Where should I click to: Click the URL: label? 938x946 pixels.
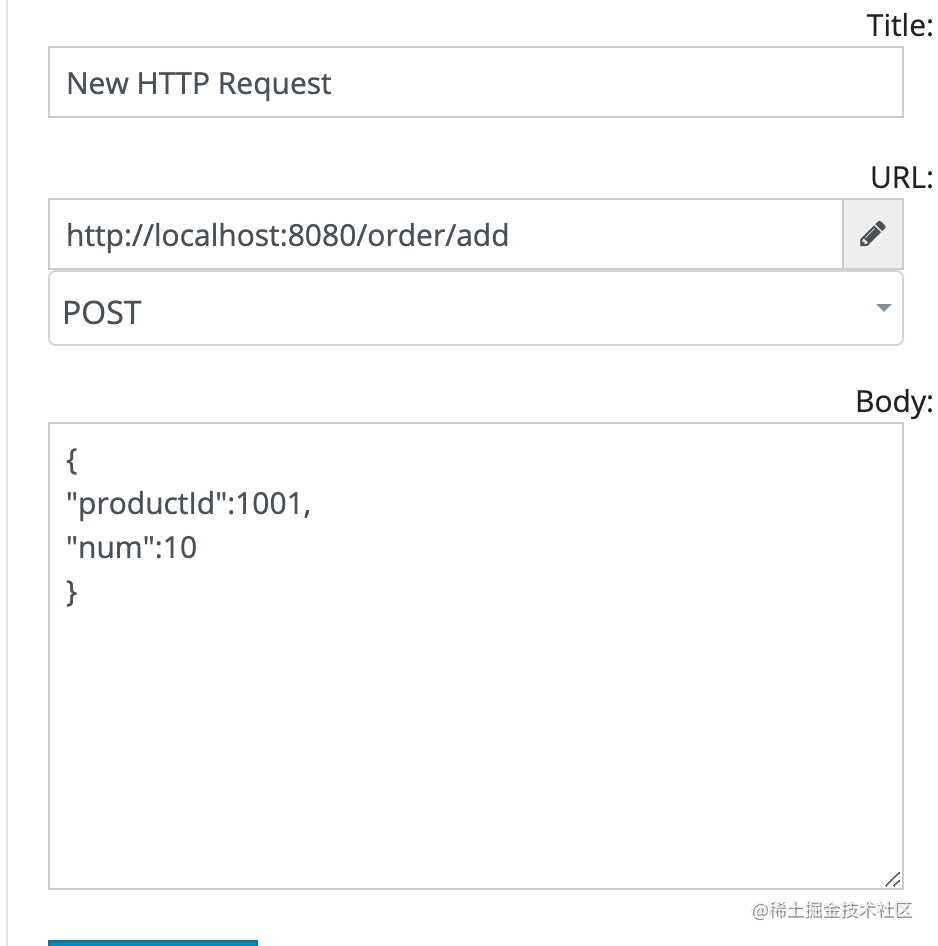tap(901, 178)
